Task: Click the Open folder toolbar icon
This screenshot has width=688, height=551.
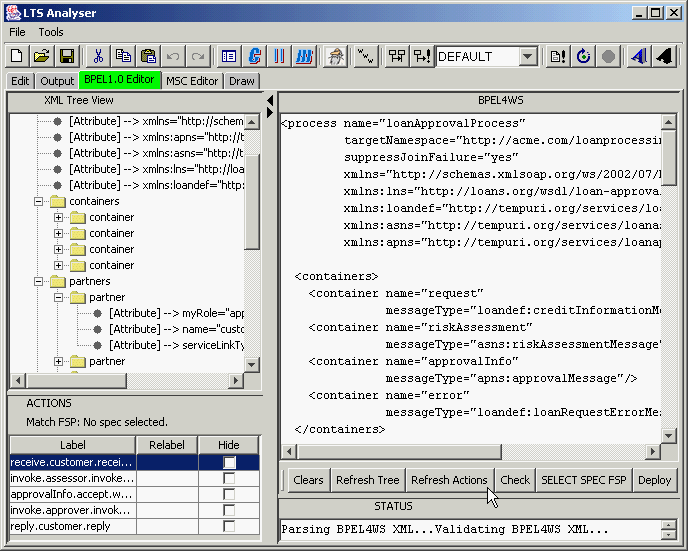Action: [41, 56]
